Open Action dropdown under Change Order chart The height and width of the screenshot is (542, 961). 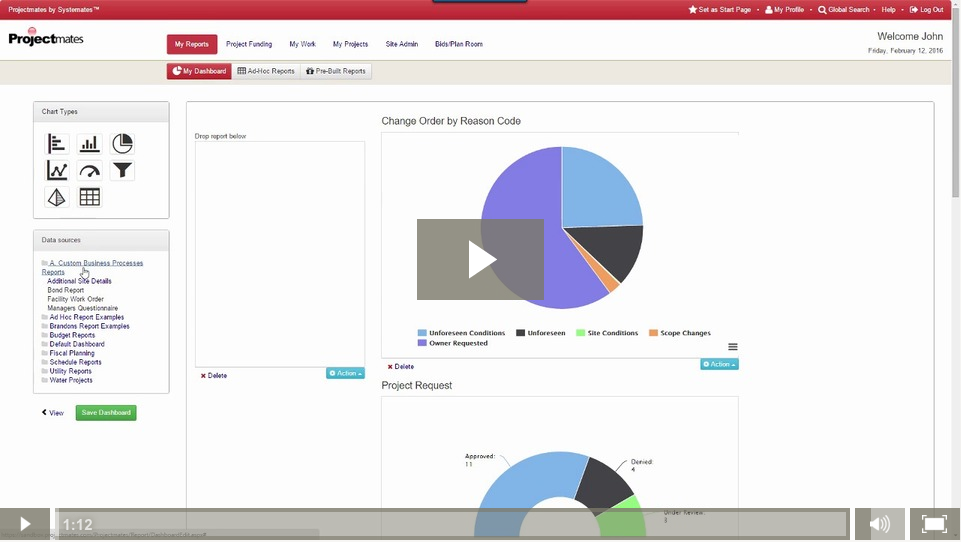tap(720, 364)
